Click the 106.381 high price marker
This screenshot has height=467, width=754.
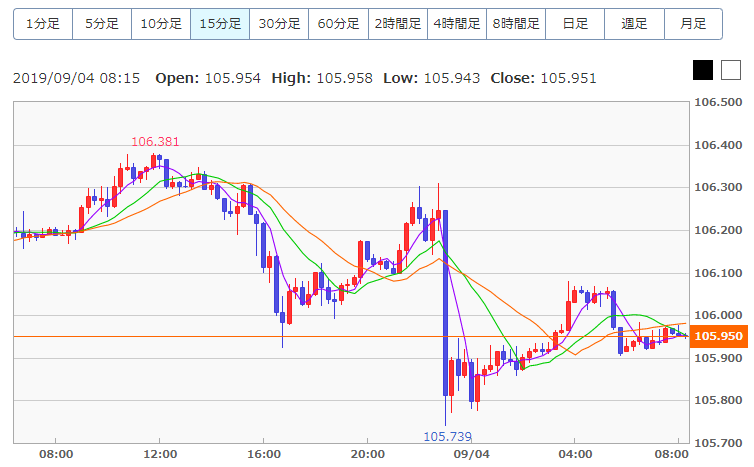point(155,142)
